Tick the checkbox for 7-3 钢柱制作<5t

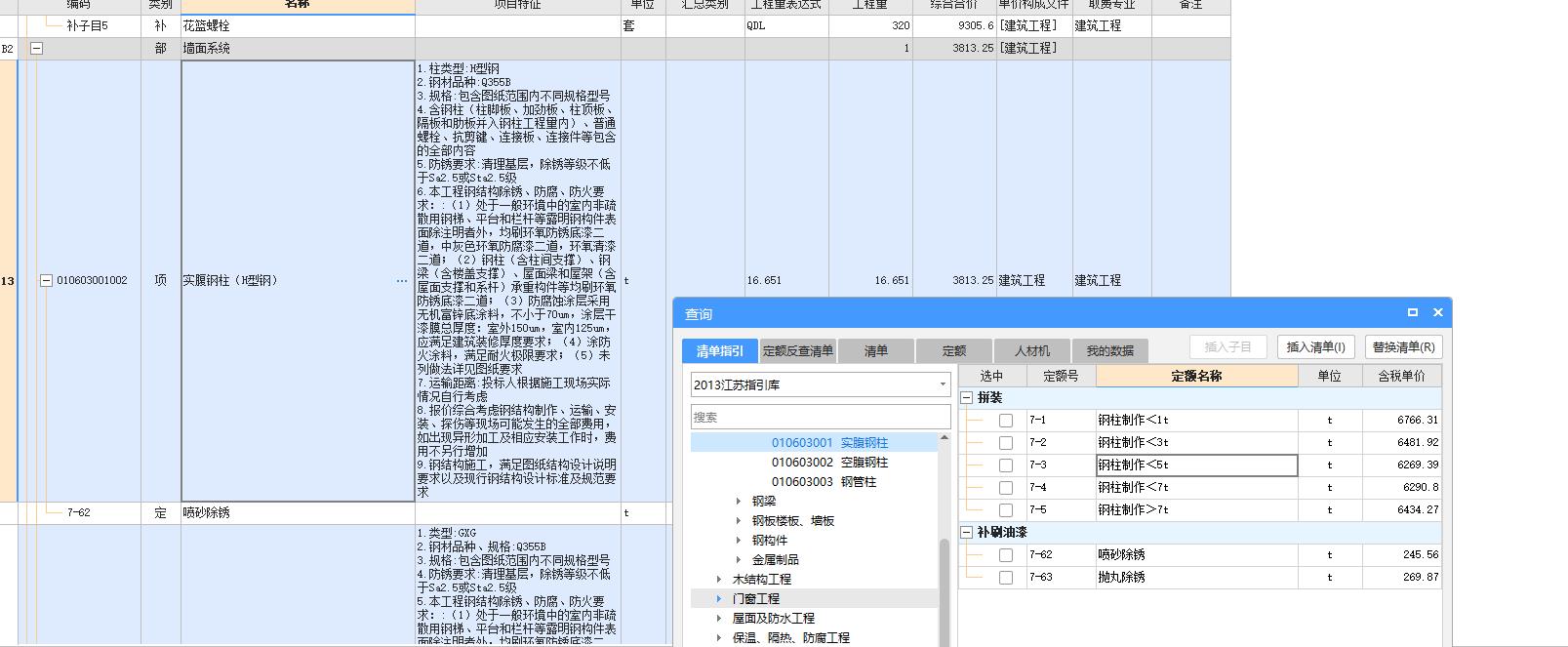point(1006,465)
